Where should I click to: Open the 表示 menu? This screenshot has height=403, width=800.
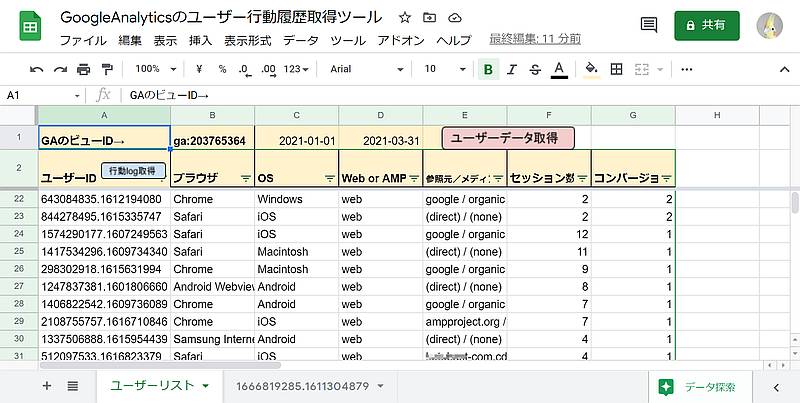[165, 40]
